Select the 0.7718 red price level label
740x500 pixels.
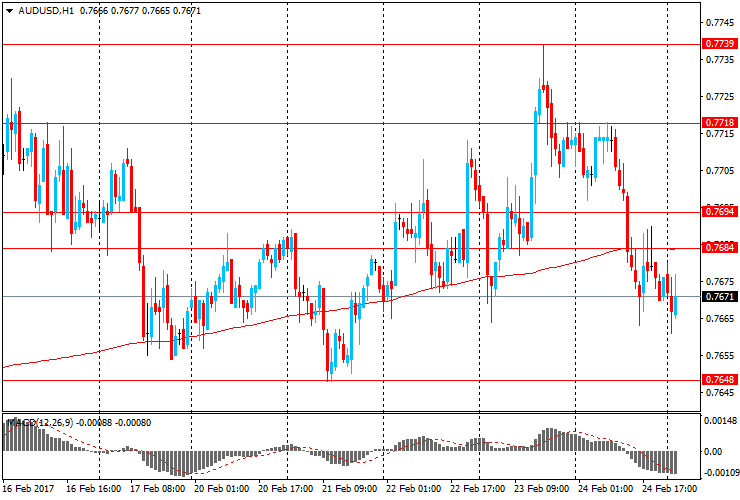719,122
